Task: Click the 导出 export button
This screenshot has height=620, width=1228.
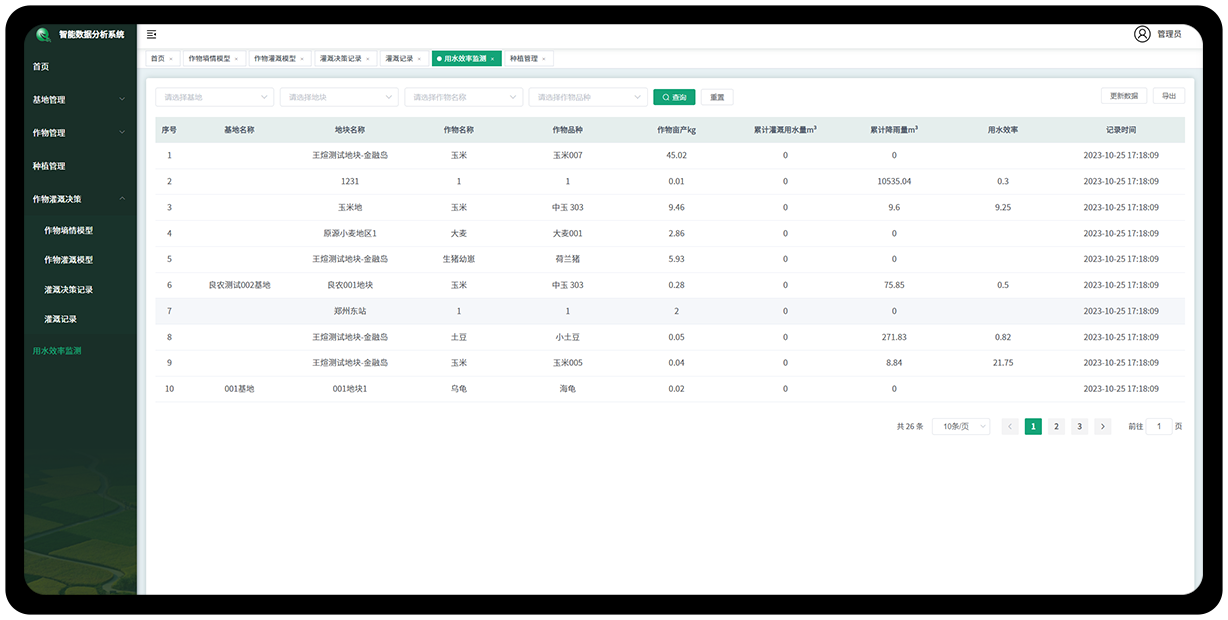Action: click(x=1167, y=94)
